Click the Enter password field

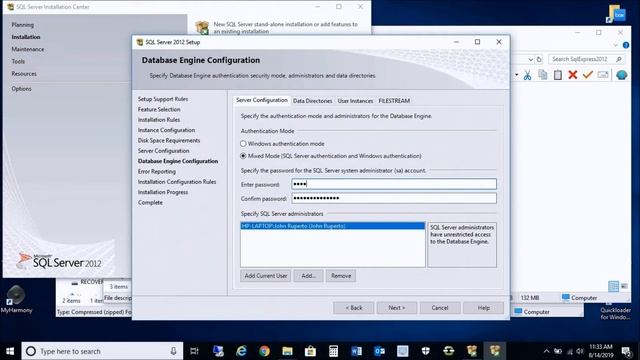[394, 184]
